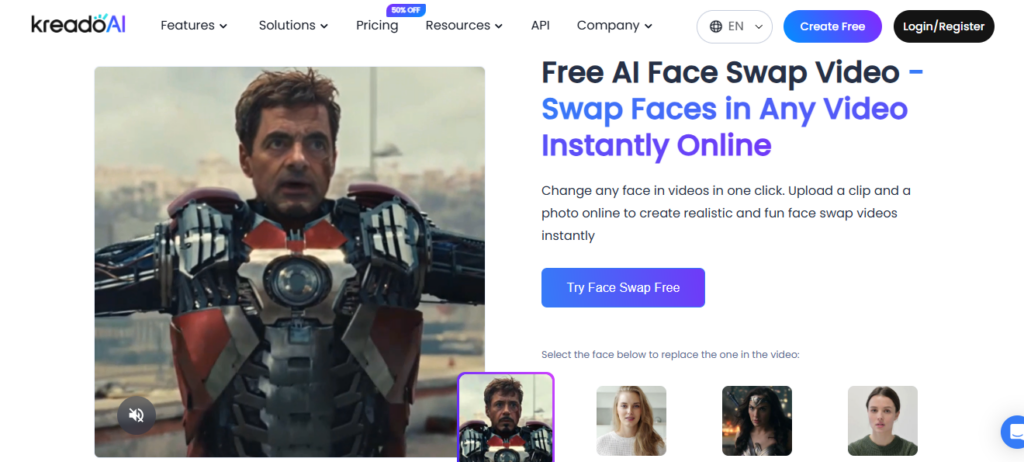Select the tiara warrior woman face thumbnail
This screenshot has width=1024, height=462.
[x=757, y=421]
